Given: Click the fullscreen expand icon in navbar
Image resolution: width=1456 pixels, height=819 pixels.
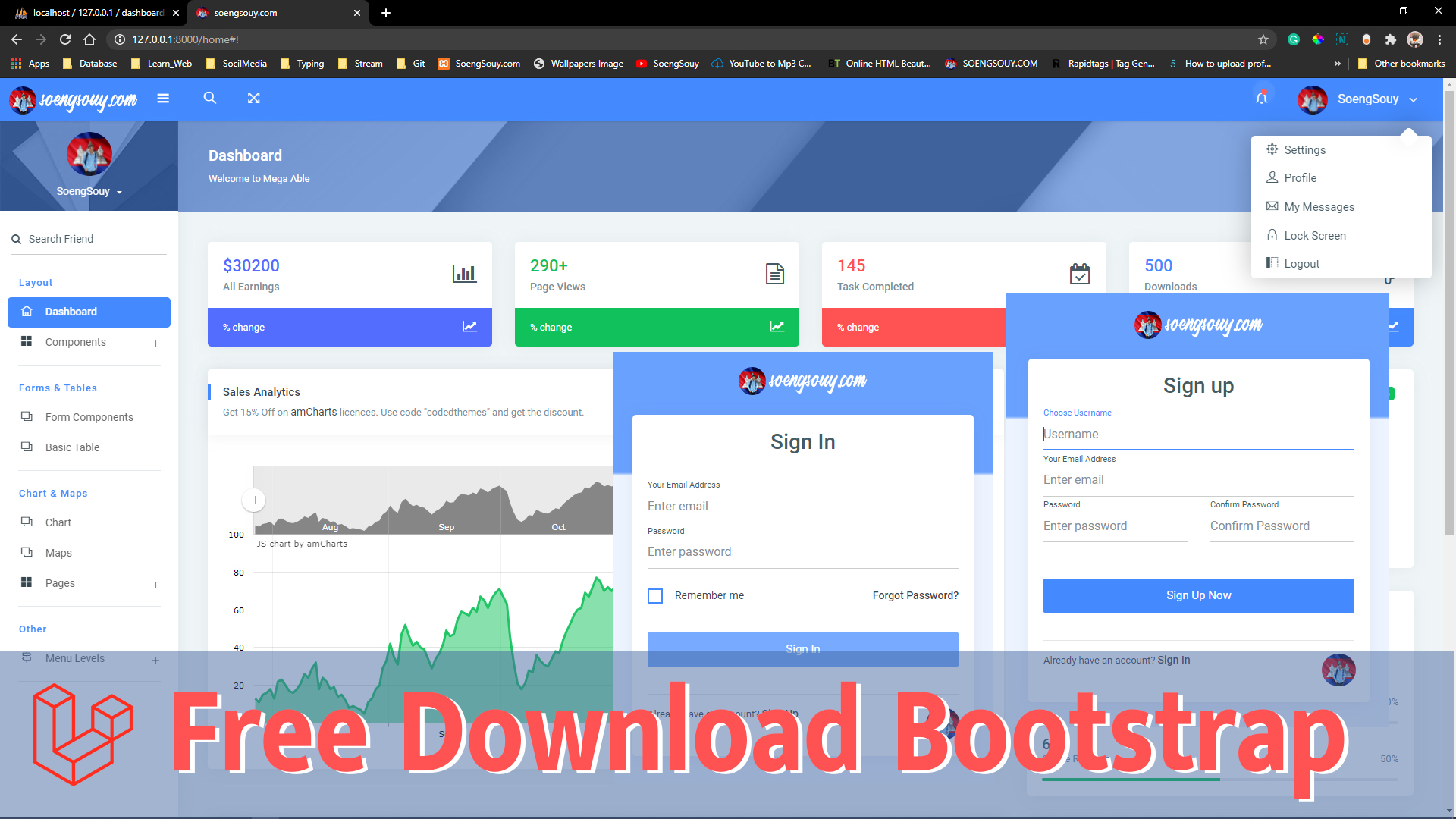Looking at the screenshot, I should [254, 99].
